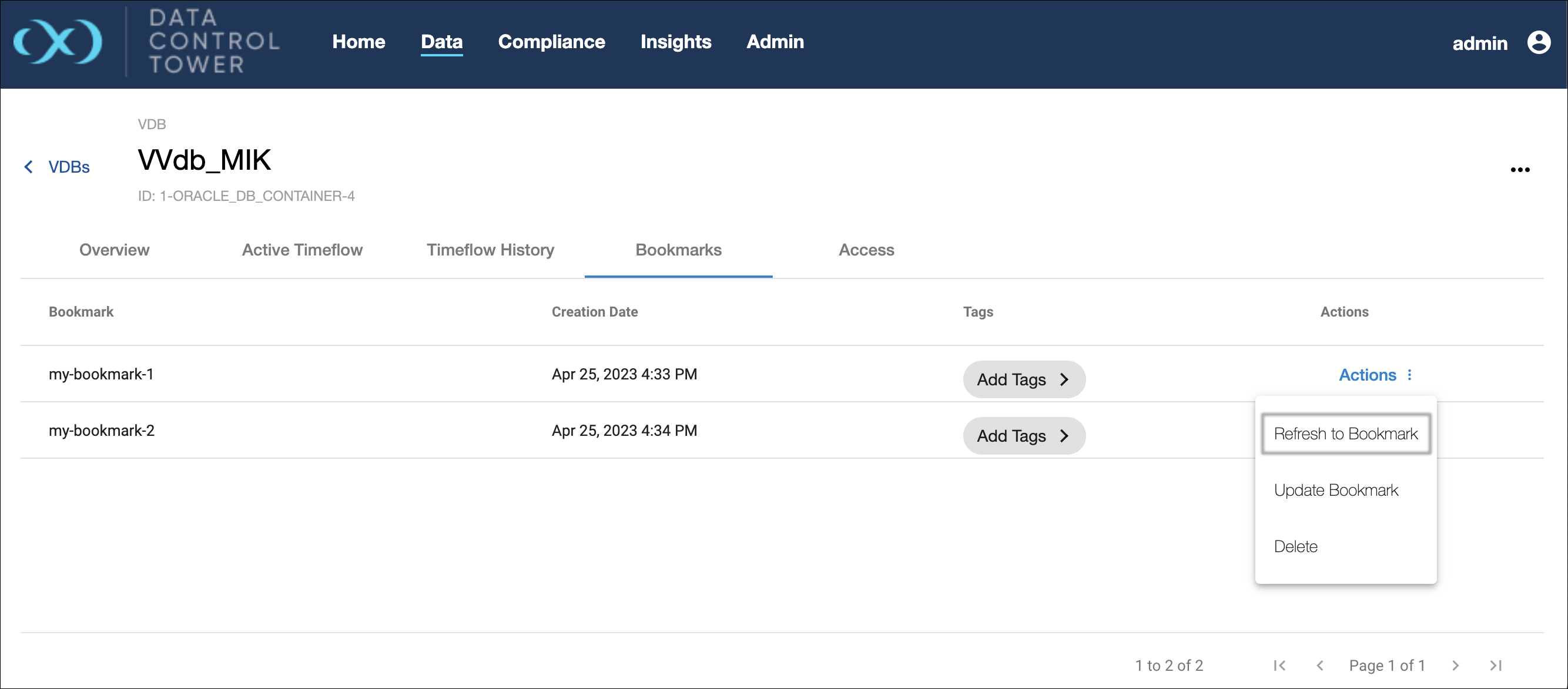This screenshot has height=689, width=1568.
Task: Open the VDB three-dot options menu
Action: pos(1519,170)
